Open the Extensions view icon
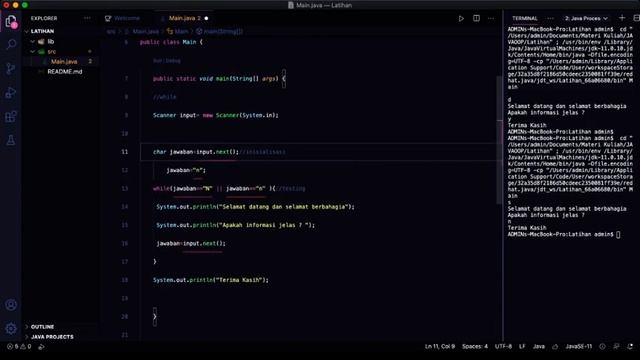 click(x=11, y=117)
